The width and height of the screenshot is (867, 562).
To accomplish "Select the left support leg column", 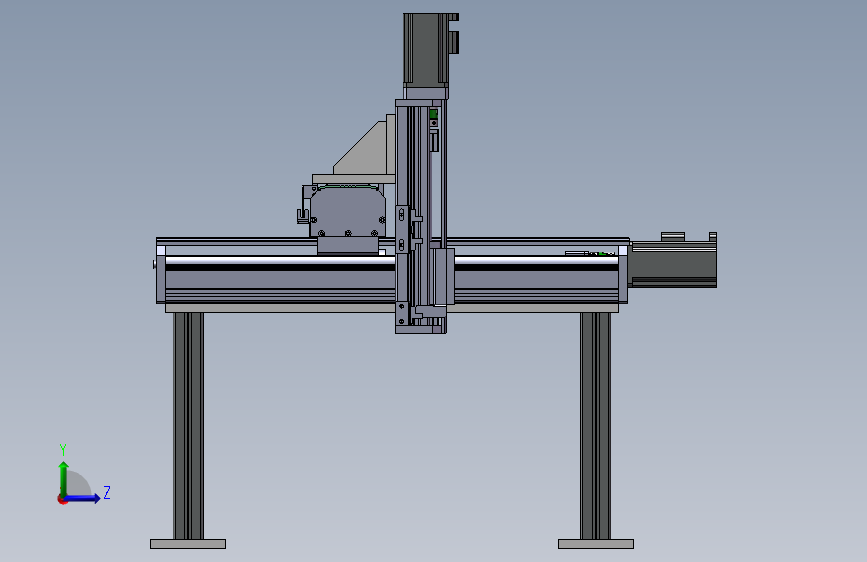I will (x=188, y=426).
